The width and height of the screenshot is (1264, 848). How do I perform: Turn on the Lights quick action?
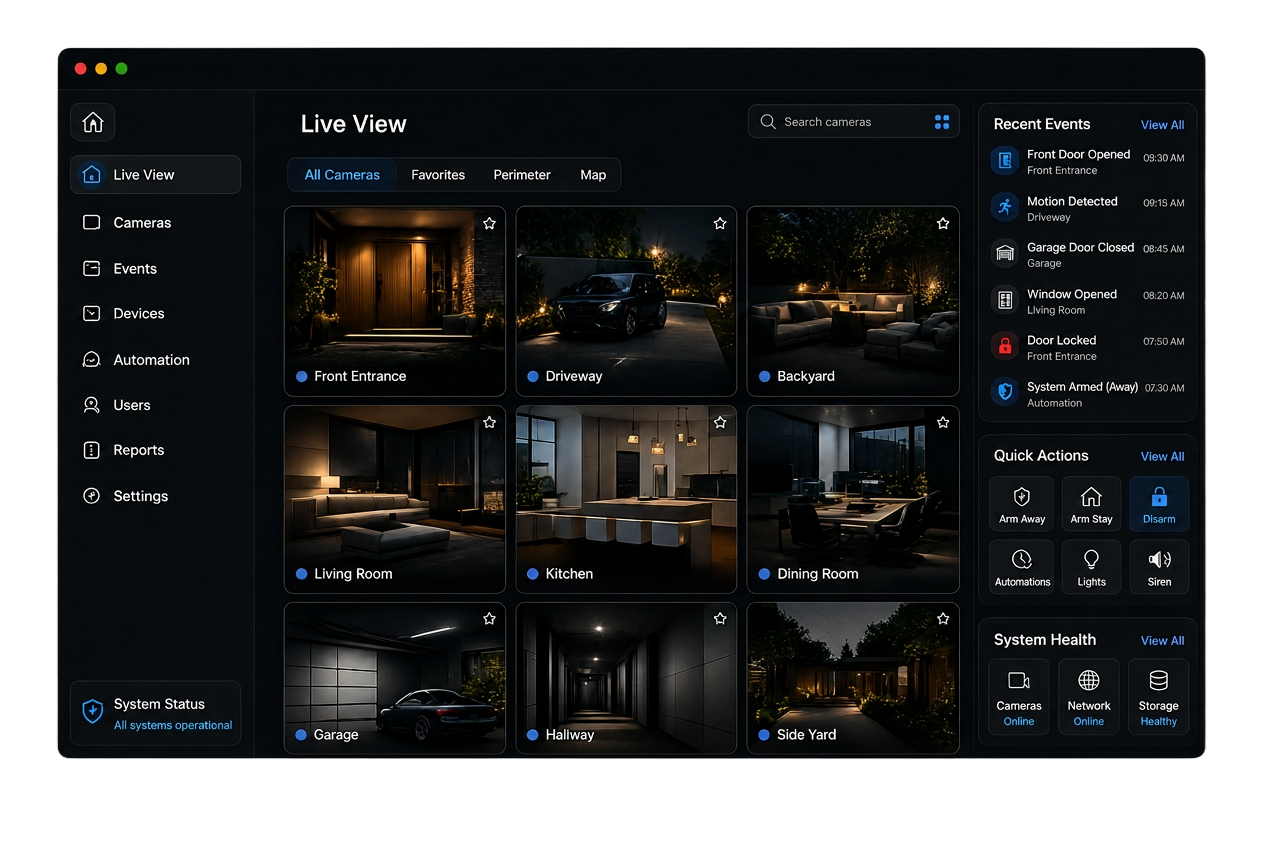1091,567
